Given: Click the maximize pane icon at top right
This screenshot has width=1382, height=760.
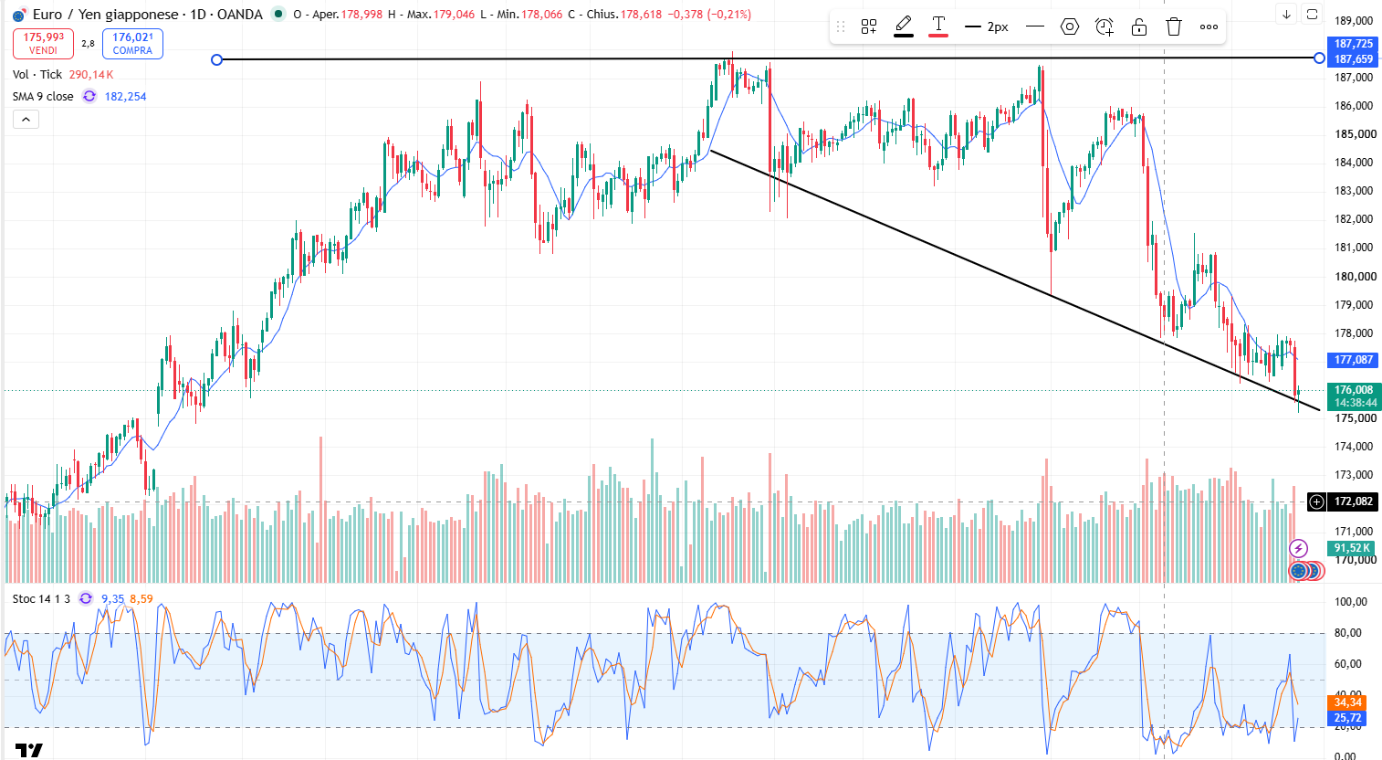Looking at the screenshot, I should pos(1311,14).
